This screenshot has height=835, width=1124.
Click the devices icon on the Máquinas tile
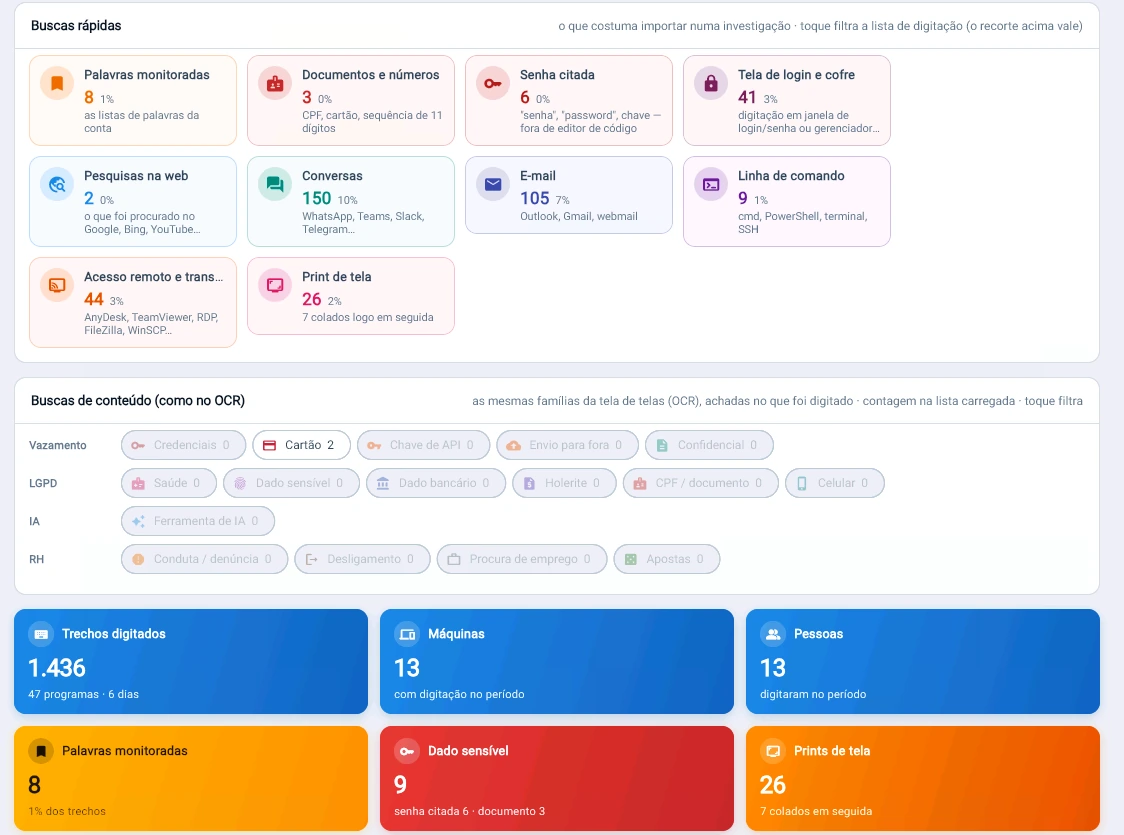[407, 634]
